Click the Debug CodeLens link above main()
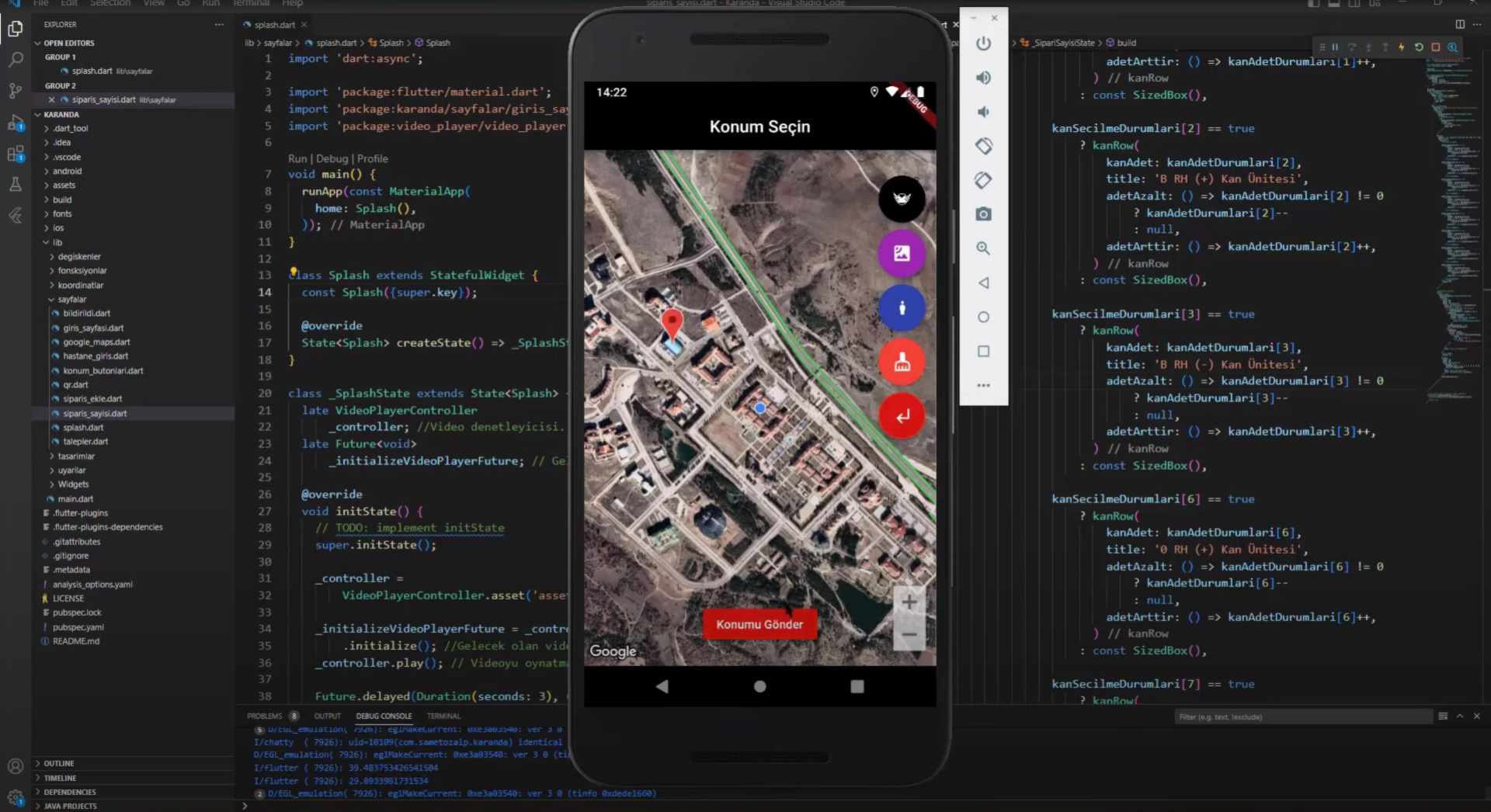The height and width of the screenshot is (812, 1491). 332,159
